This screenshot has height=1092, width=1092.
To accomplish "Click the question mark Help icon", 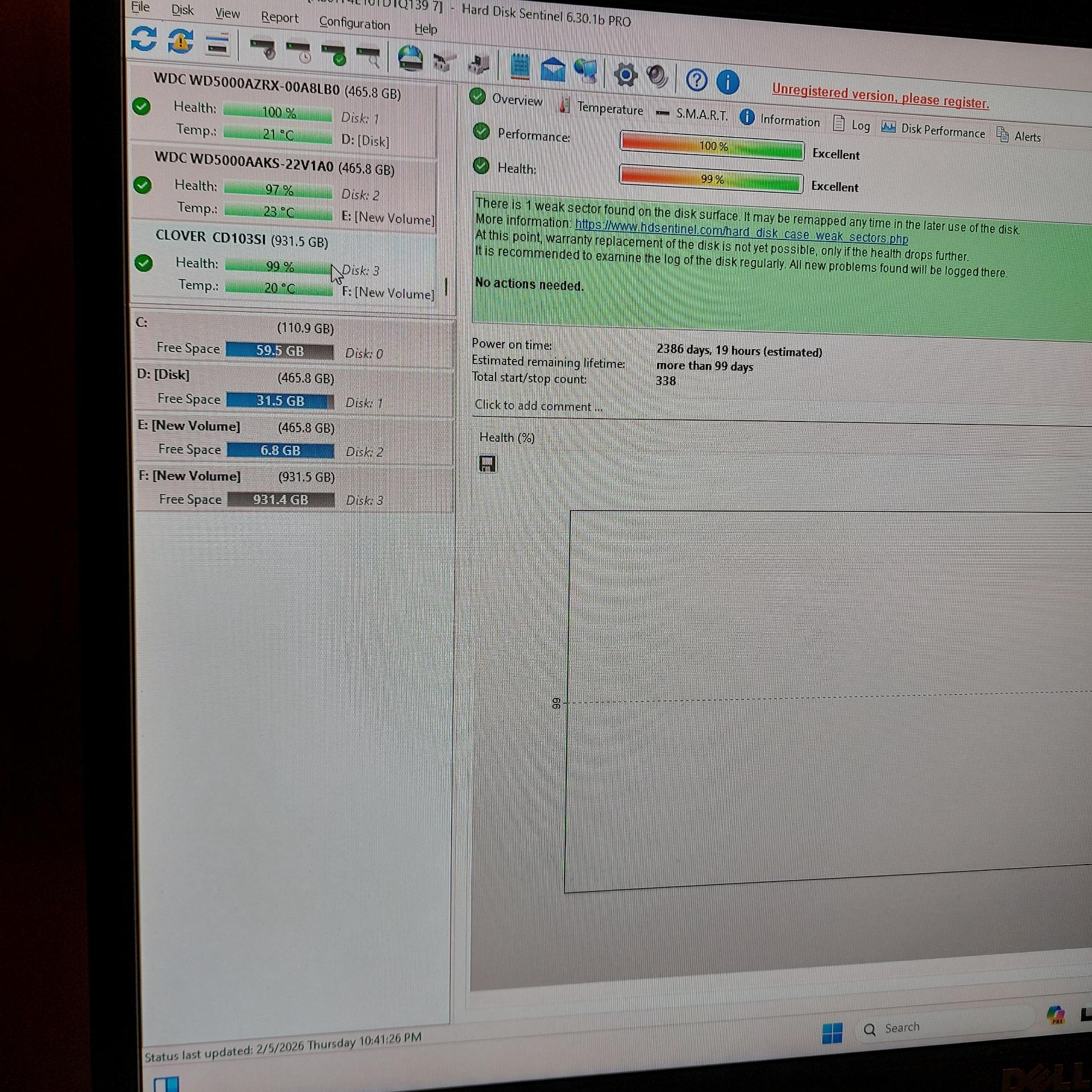I will (x=696, y=80).
